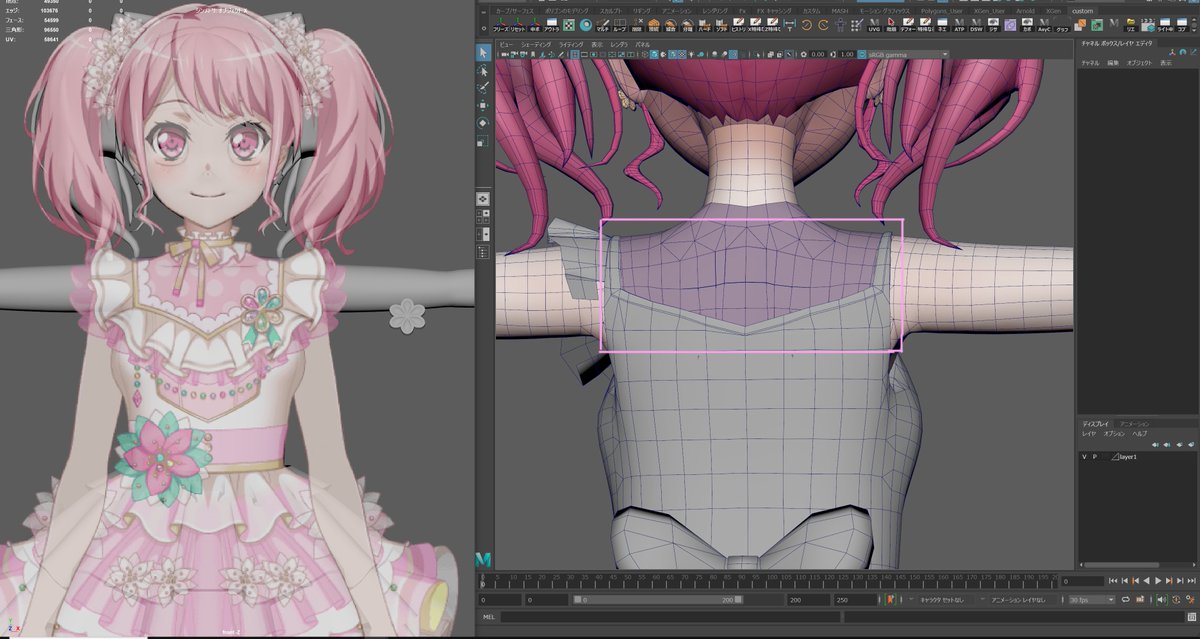This screenshot has height=639, width=1200.
Task: Click the current frame input field
Action: click(1081, 580)
